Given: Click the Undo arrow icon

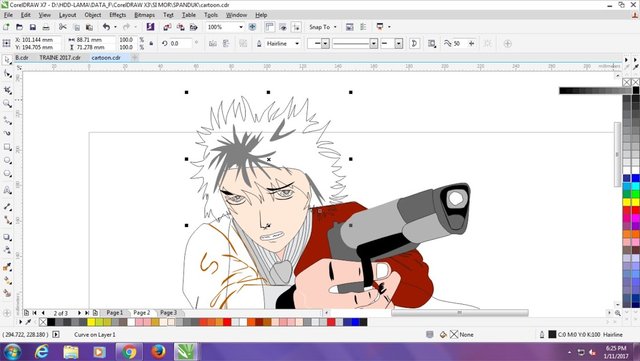Looking at the screenshot, I should (106, 27).
